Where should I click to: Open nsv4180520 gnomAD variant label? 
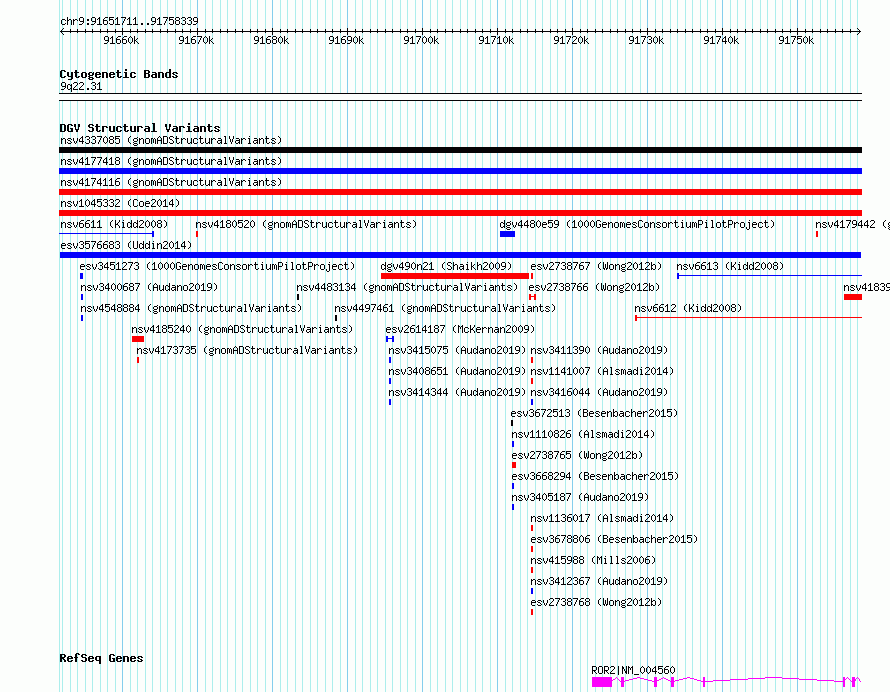point(306,224)
